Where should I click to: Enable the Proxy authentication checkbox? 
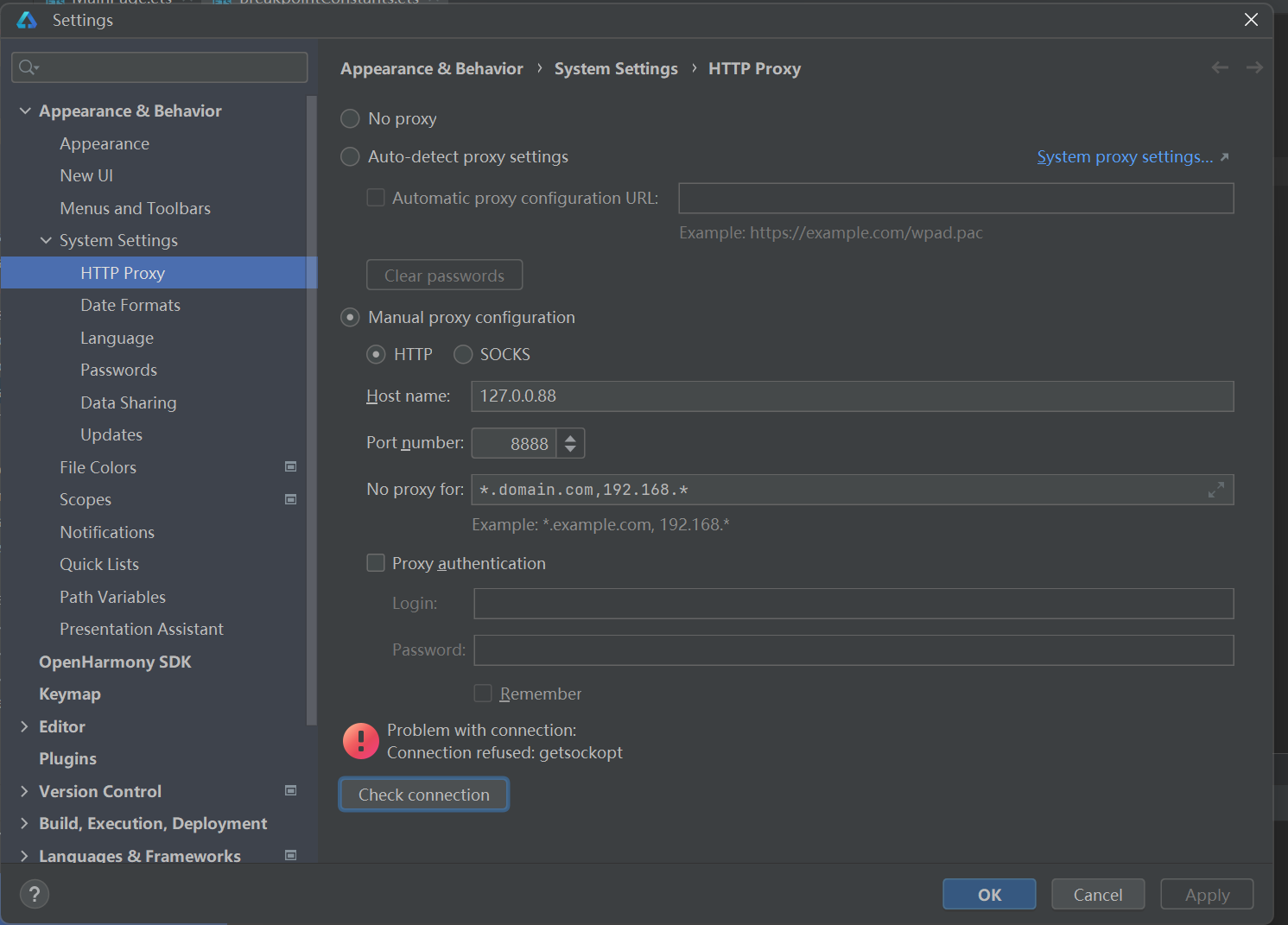[376, 563]
